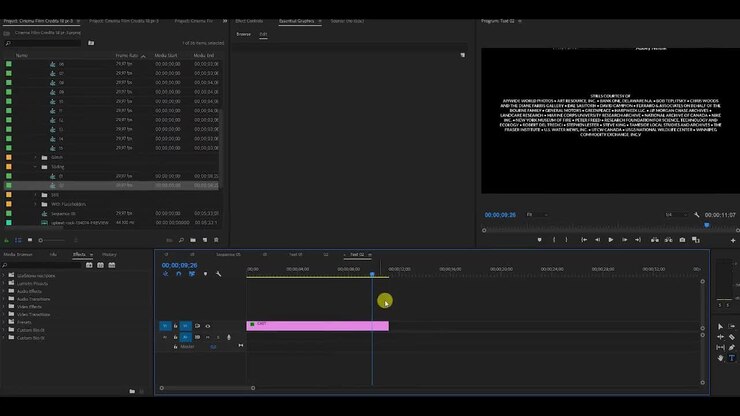Show overflow project tabs chevron
The image size is (740, 416).
coord(225,21)
